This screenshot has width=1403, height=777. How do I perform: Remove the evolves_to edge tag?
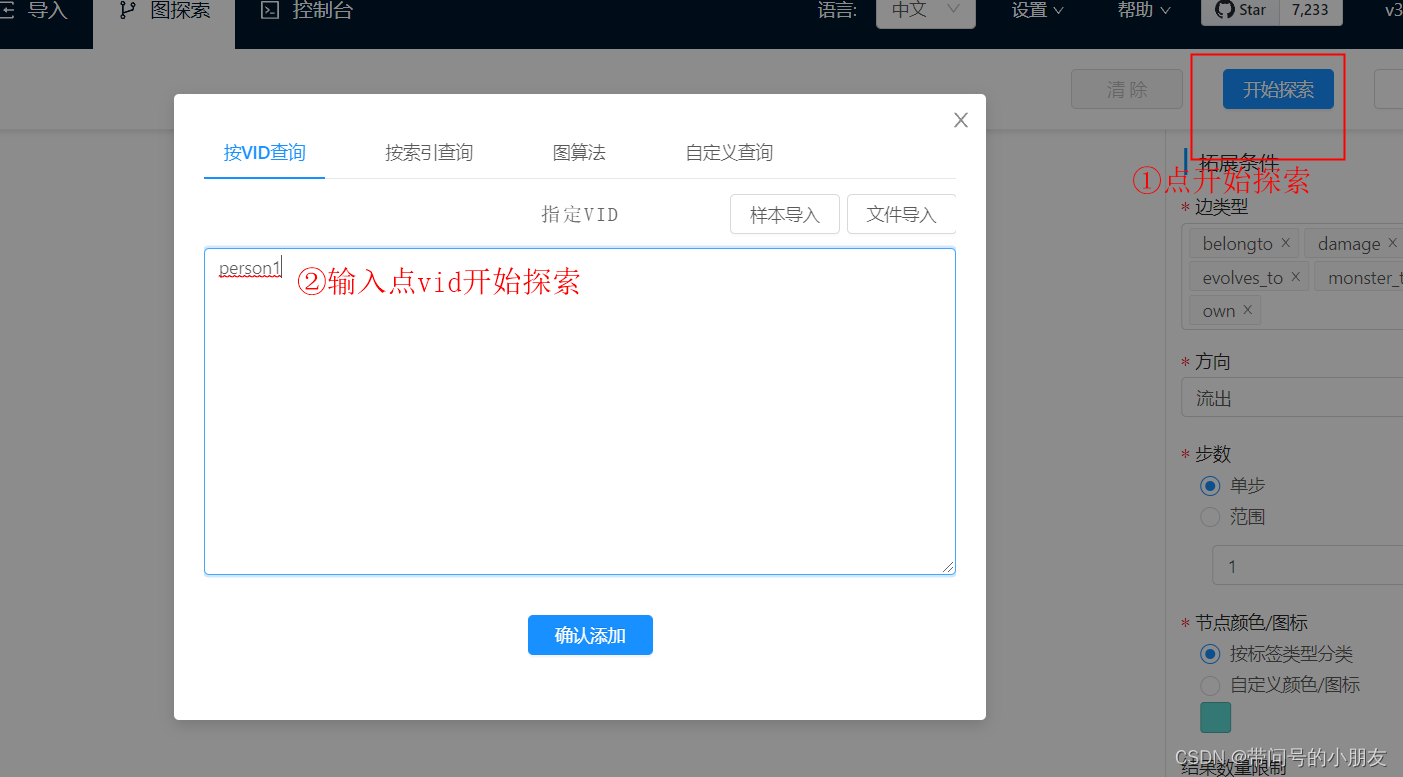click(x=1296, y=277)
